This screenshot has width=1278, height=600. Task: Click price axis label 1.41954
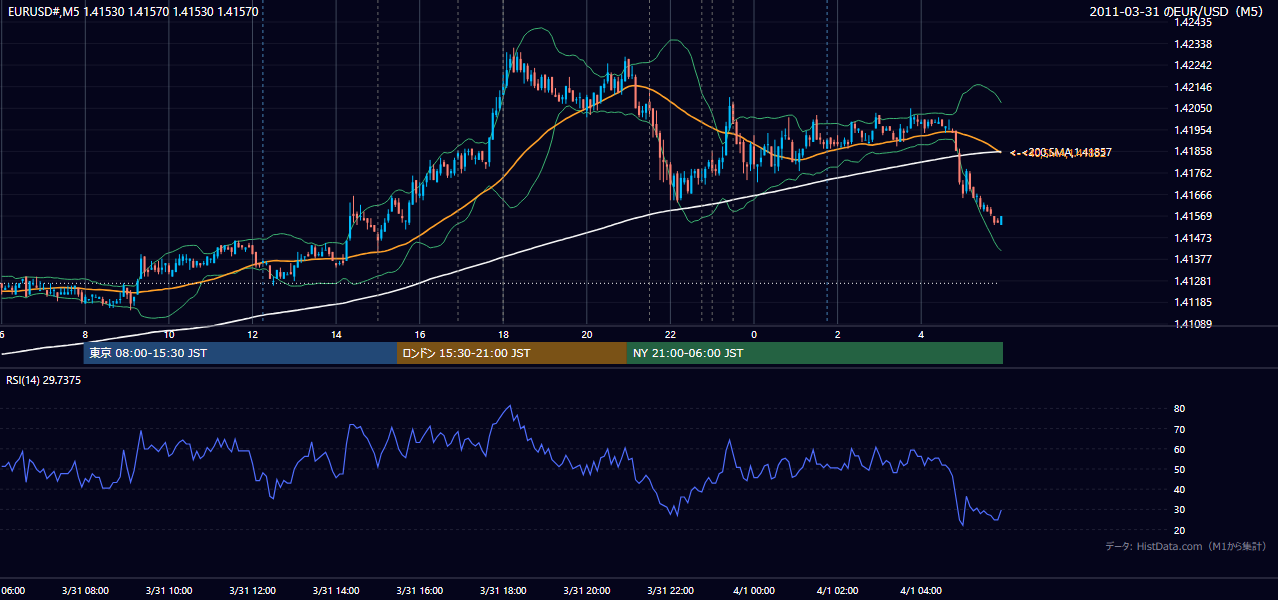tap(1194, 130)
